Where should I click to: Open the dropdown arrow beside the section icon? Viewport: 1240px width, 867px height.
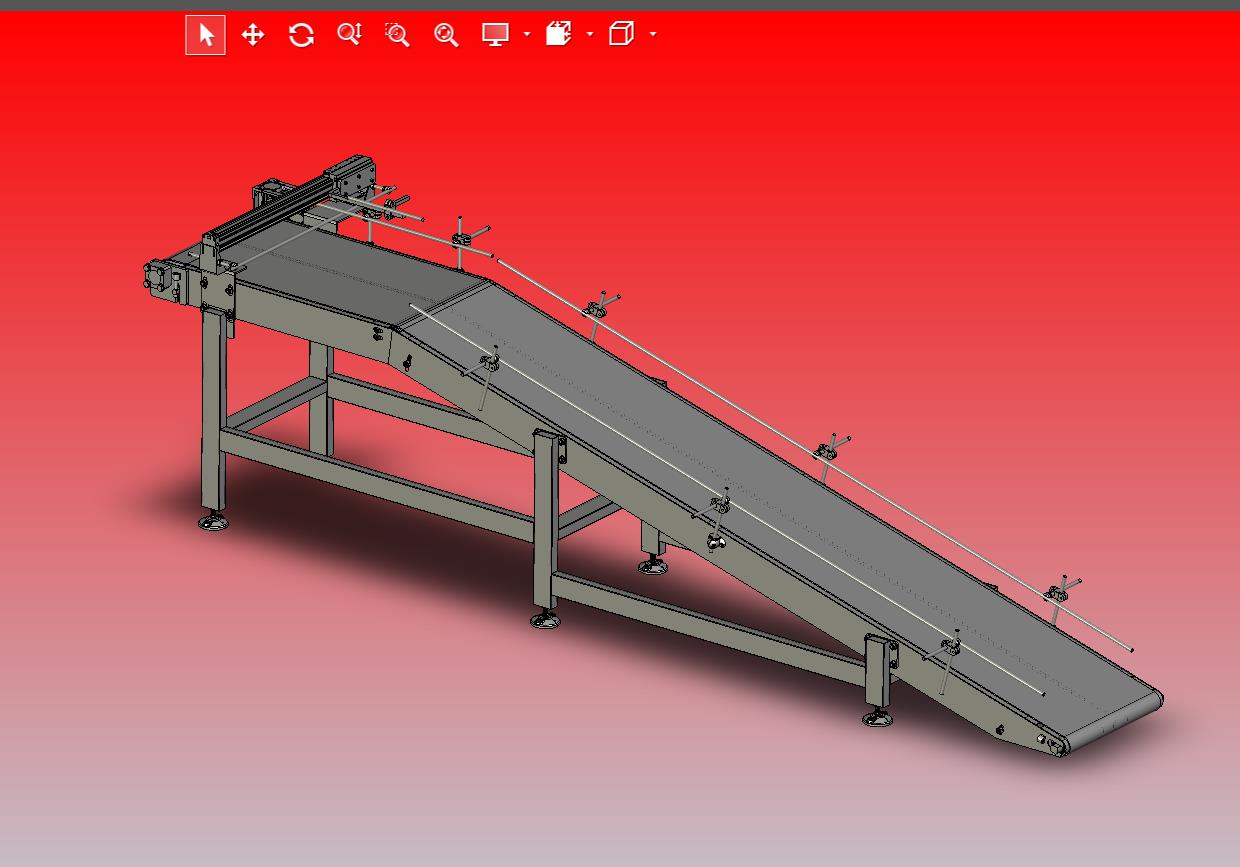(x=590, y=35)
